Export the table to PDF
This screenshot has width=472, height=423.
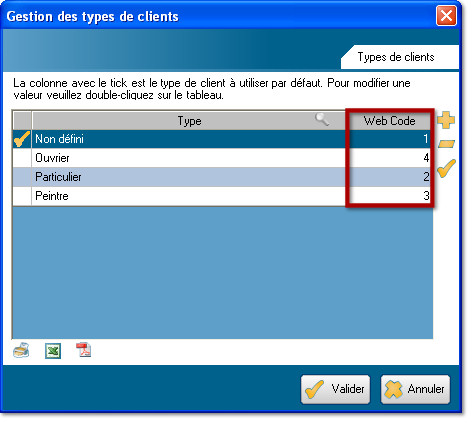[84, 350]
